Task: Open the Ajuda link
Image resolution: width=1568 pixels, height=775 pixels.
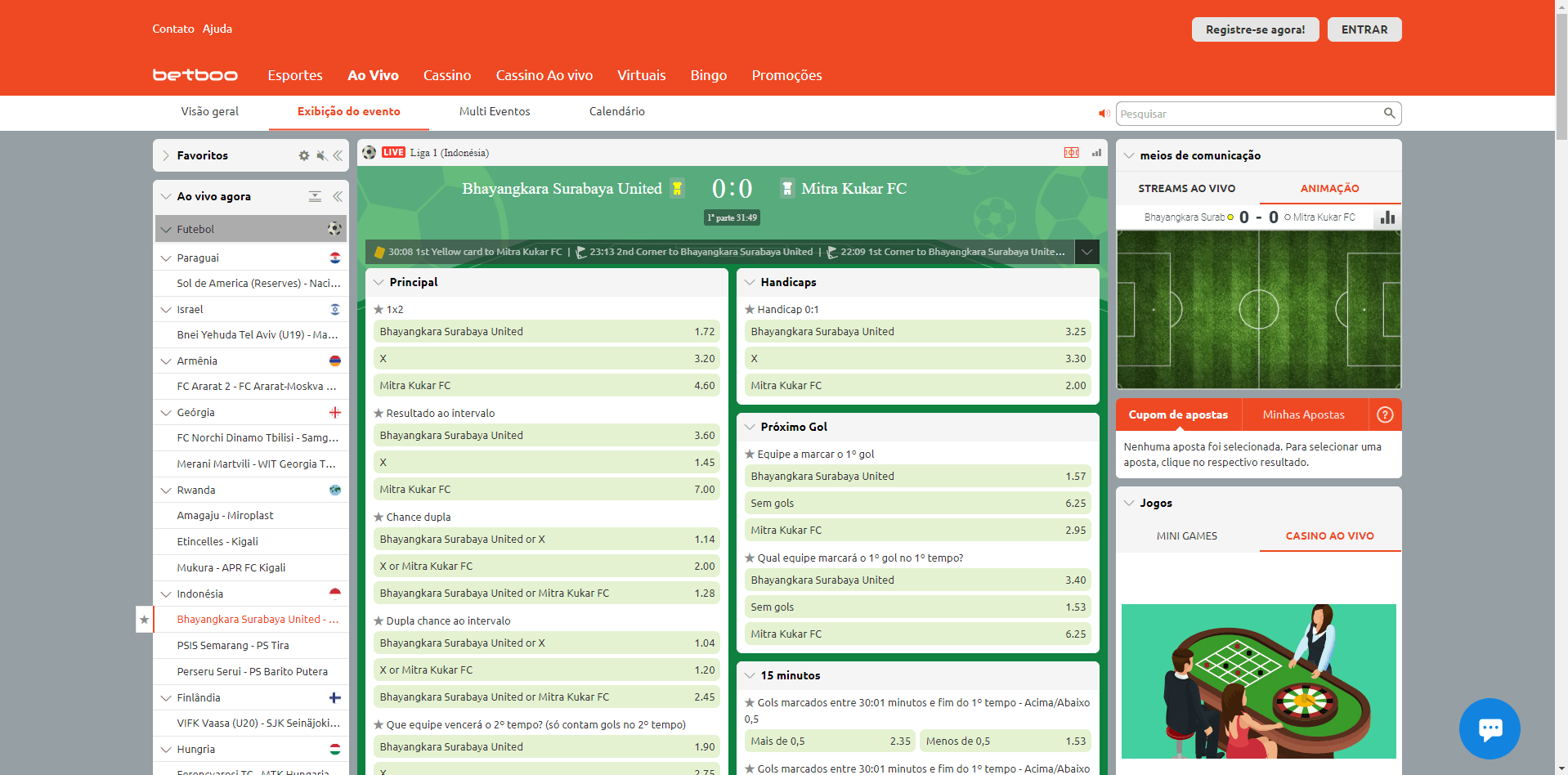Action: [x=217, y=29]
